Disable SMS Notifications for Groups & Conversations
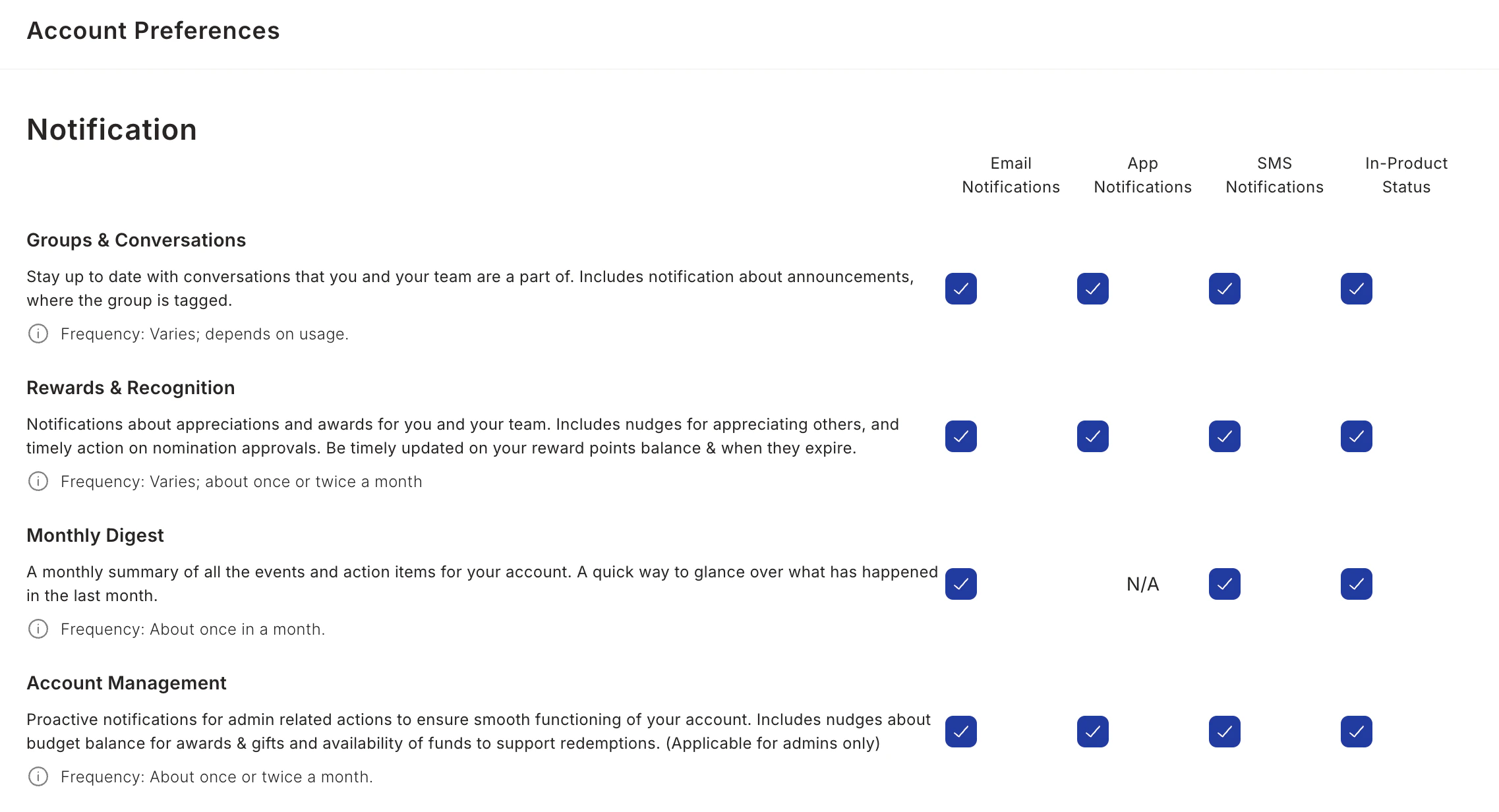Screen dimensions: 1499x812 pyautogui.click(x=1225, y=289)
